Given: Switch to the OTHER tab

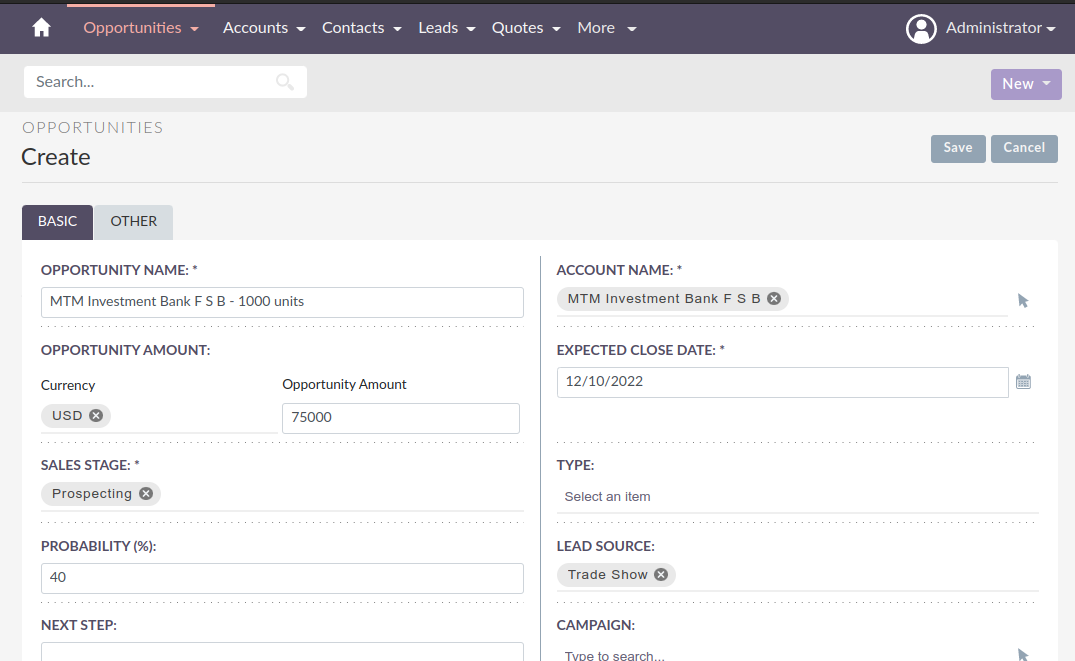Looking at the screenshot, I should (x=133, y=221).
